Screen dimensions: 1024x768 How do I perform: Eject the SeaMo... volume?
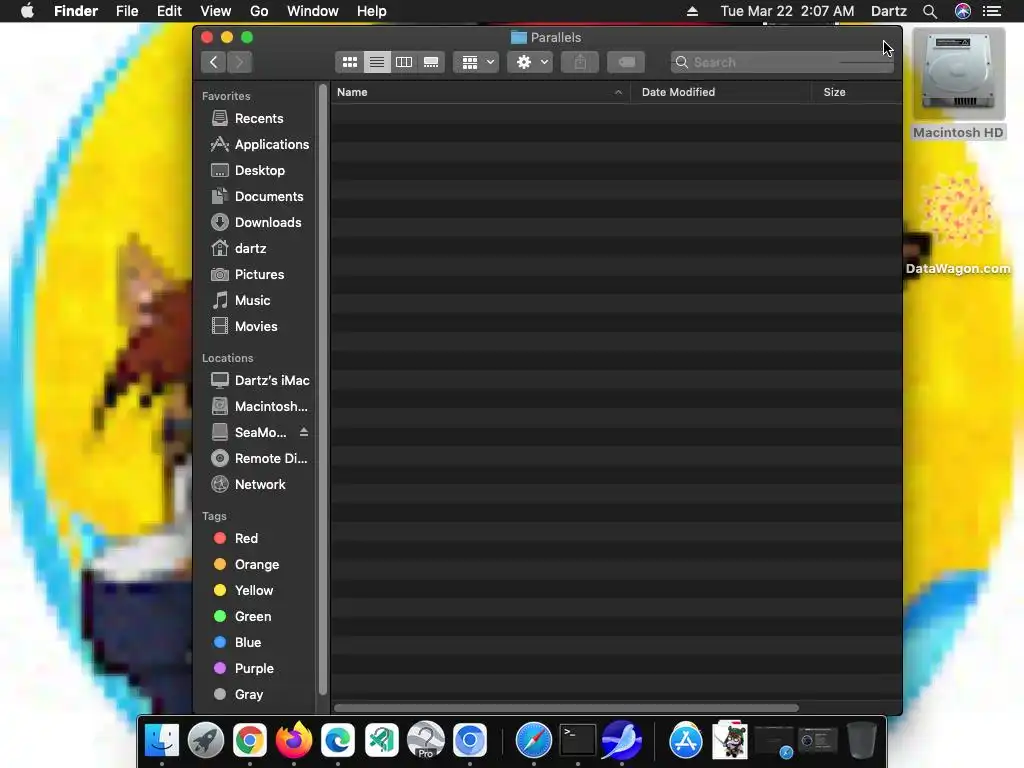304,432
